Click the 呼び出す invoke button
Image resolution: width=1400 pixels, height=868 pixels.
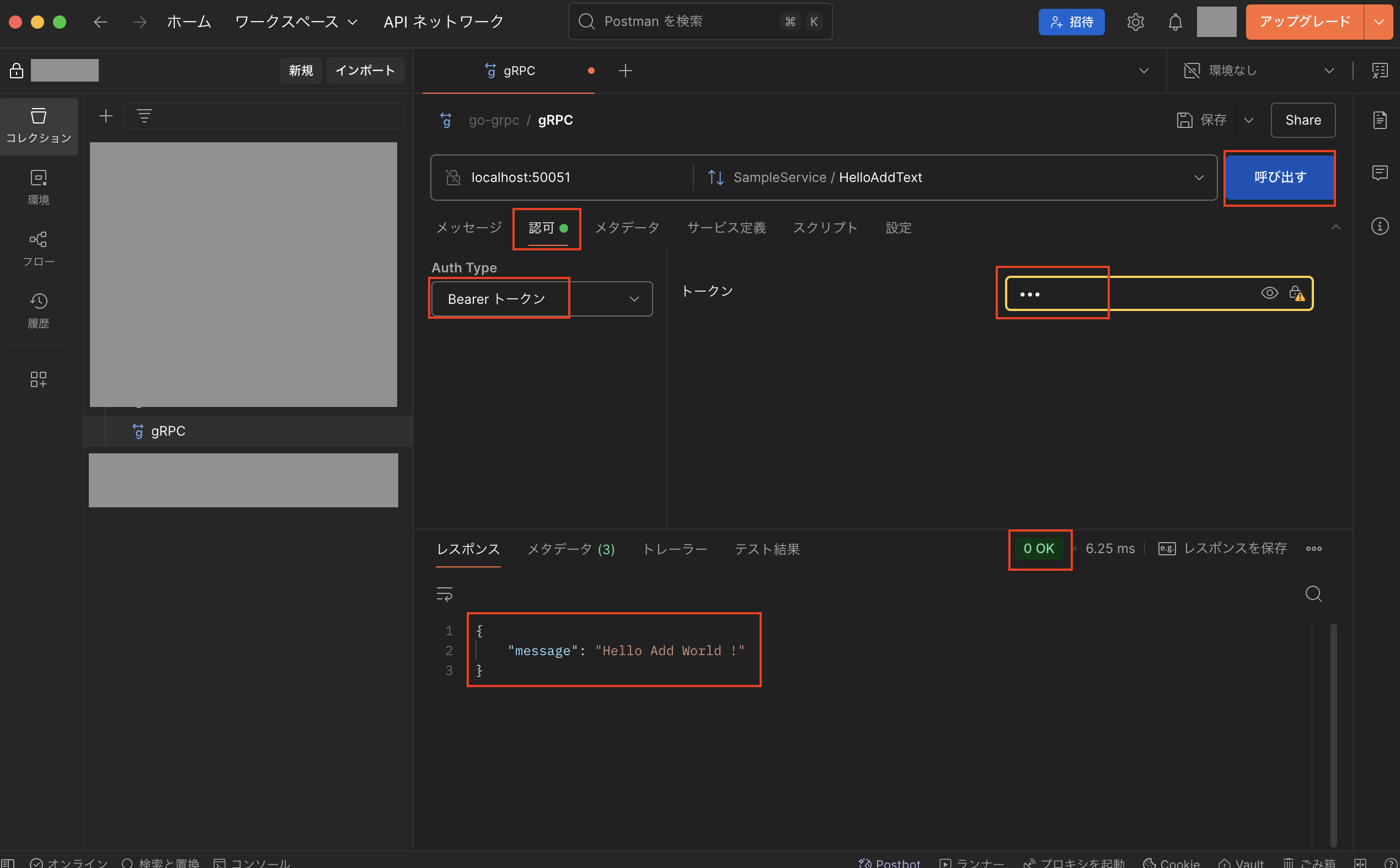point(1279,178)
